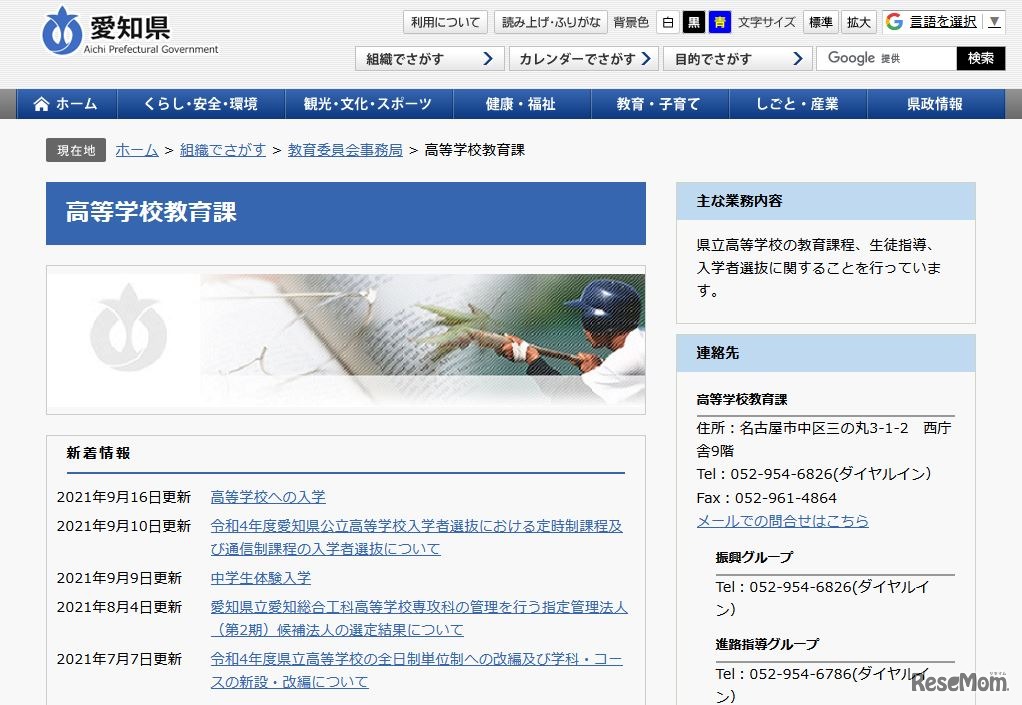1022x705 pixels.
Task: Click the arrow icon on 組織でさがす button
Action: click(489, 59)
